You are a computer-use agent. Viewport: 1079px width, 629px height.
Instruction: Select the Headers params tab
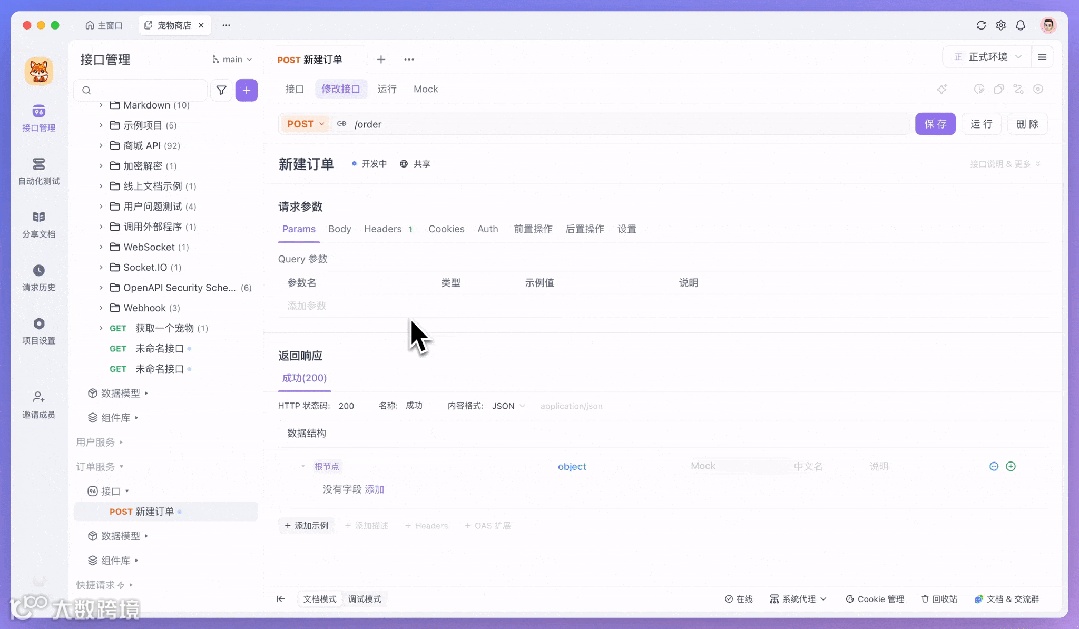coord(387,229)
